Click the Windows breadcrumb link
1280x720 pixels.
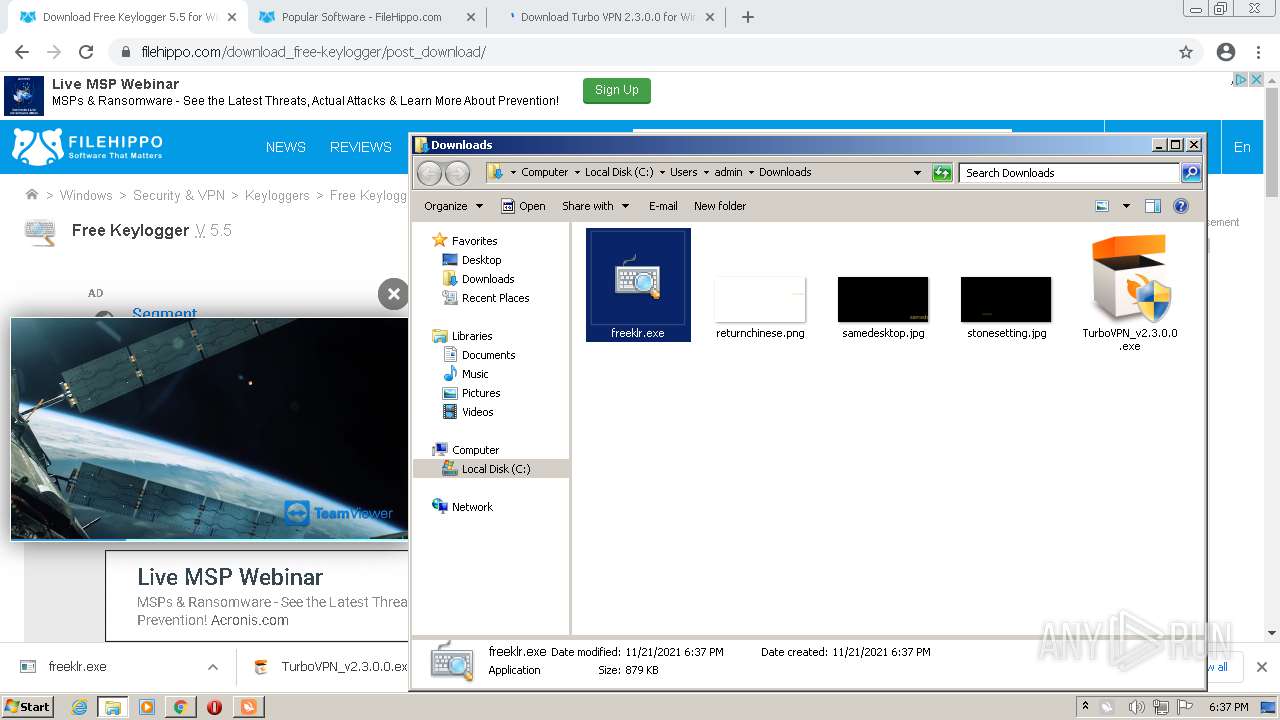tap(86, 195)
